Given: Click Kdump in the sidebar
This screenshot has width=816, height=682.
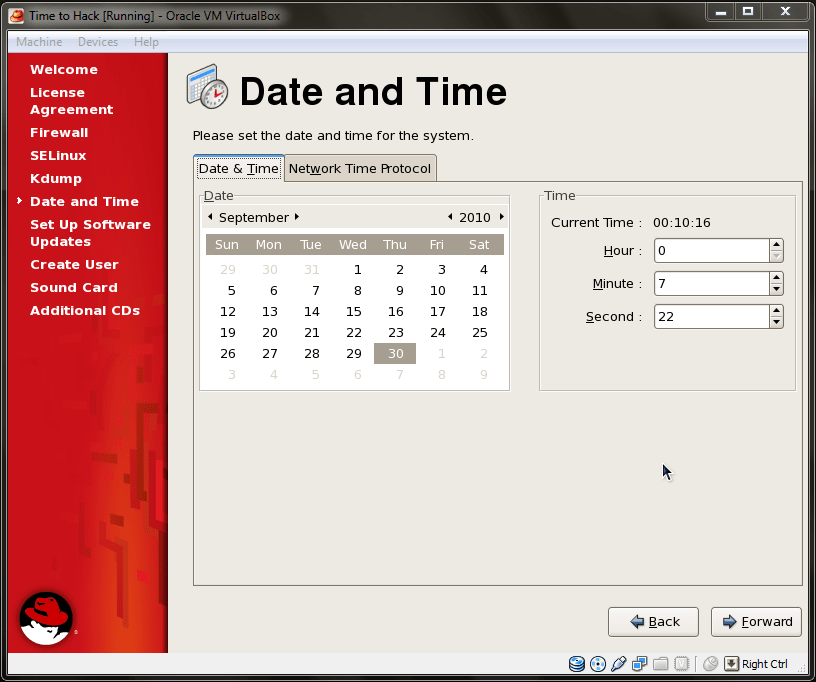Looking at the screenshot, I should click(x=56, y=178).
